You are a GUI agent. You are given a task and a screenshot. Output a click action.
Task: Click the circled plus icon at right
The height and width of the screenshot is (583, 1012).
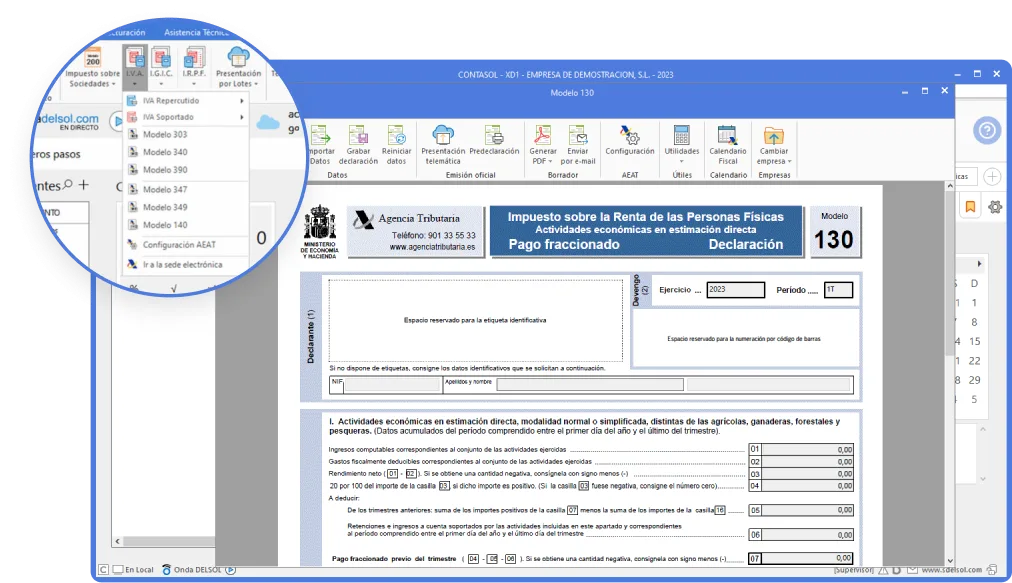(x=992, y=176)
